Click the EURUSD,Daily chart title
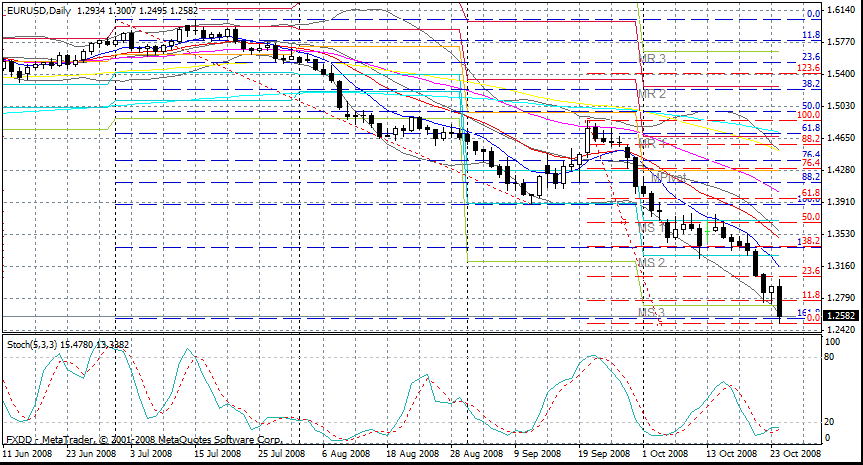 point(38,7)
